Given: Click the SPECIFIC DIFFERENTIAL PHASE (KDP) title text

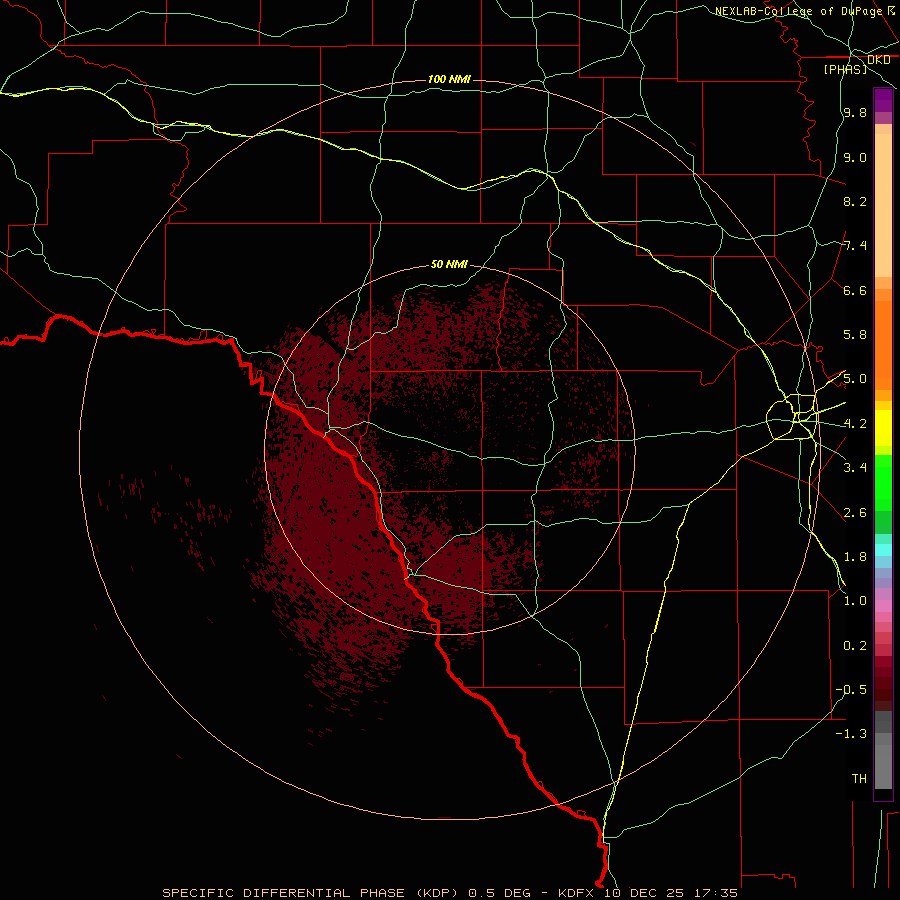Looking at the screenshot, I should [x=310, y=893].
